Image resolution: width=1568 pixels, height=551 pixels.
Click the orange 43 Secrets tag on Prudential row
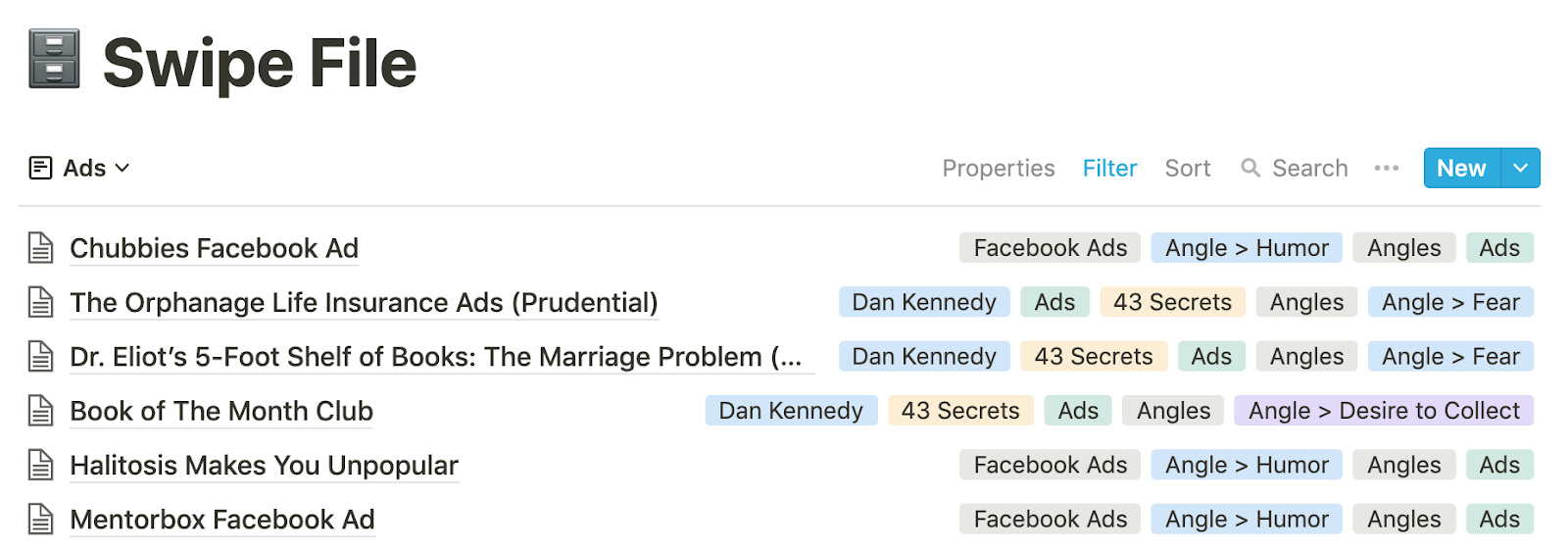(x=1172, y=302)
